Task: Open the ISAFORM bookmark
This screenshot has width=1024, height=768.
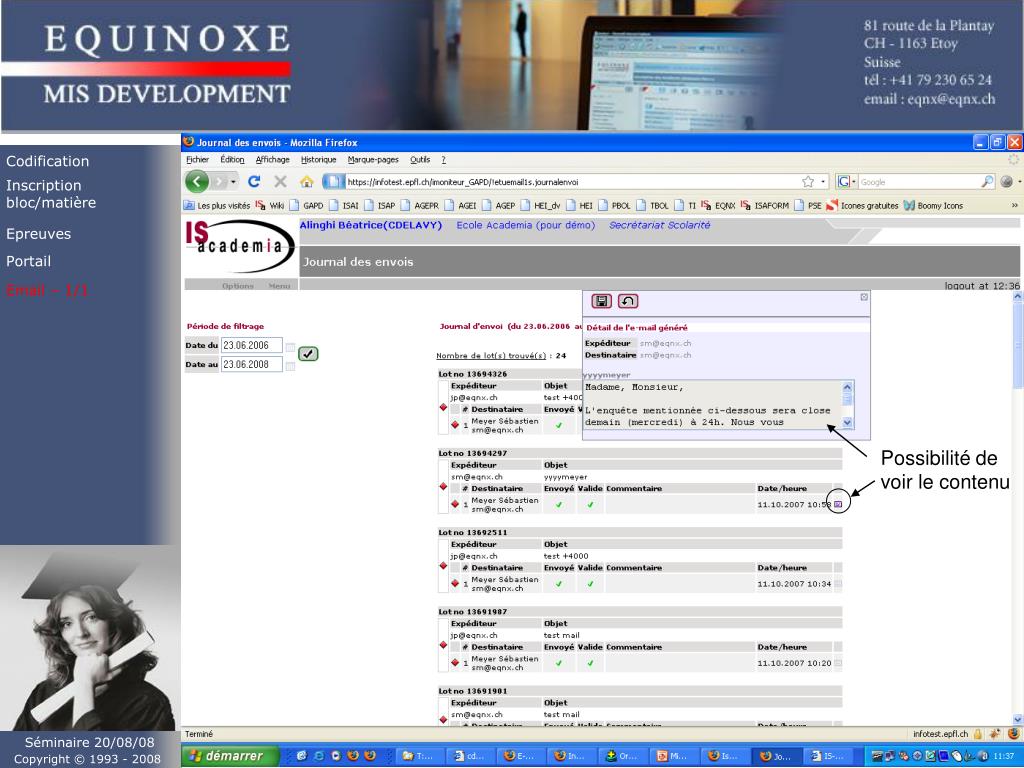Action: (x=765, y=205)
